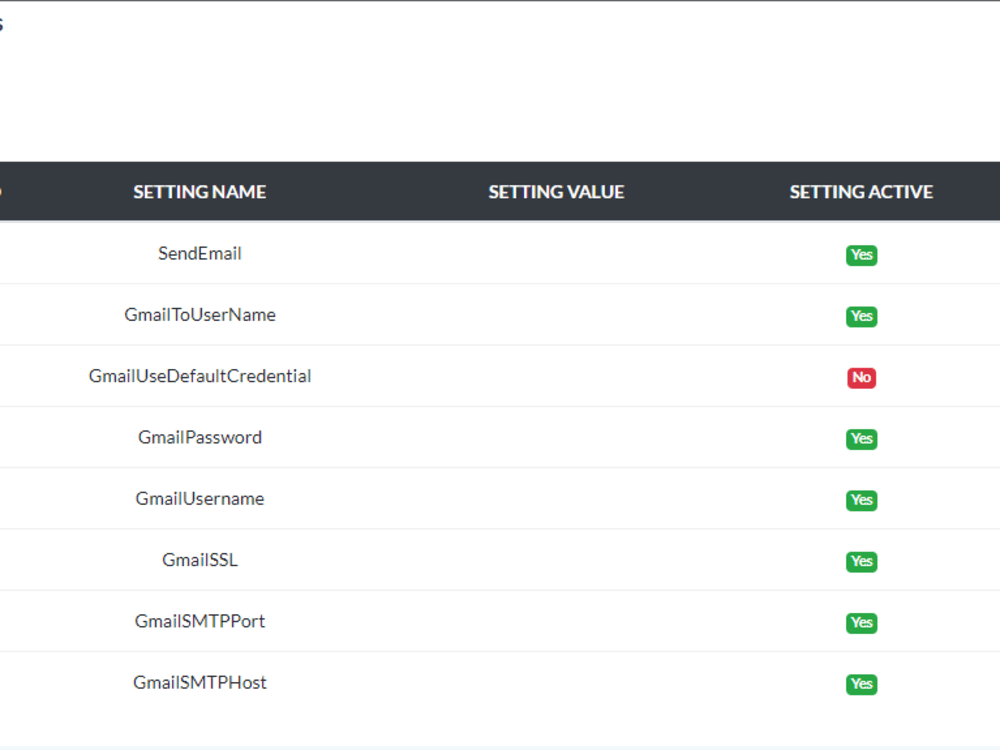This screenshot has width=1000, height=750.
Task: Select the GmailUseDefaultCredential setting name
Action: point(200,376)
